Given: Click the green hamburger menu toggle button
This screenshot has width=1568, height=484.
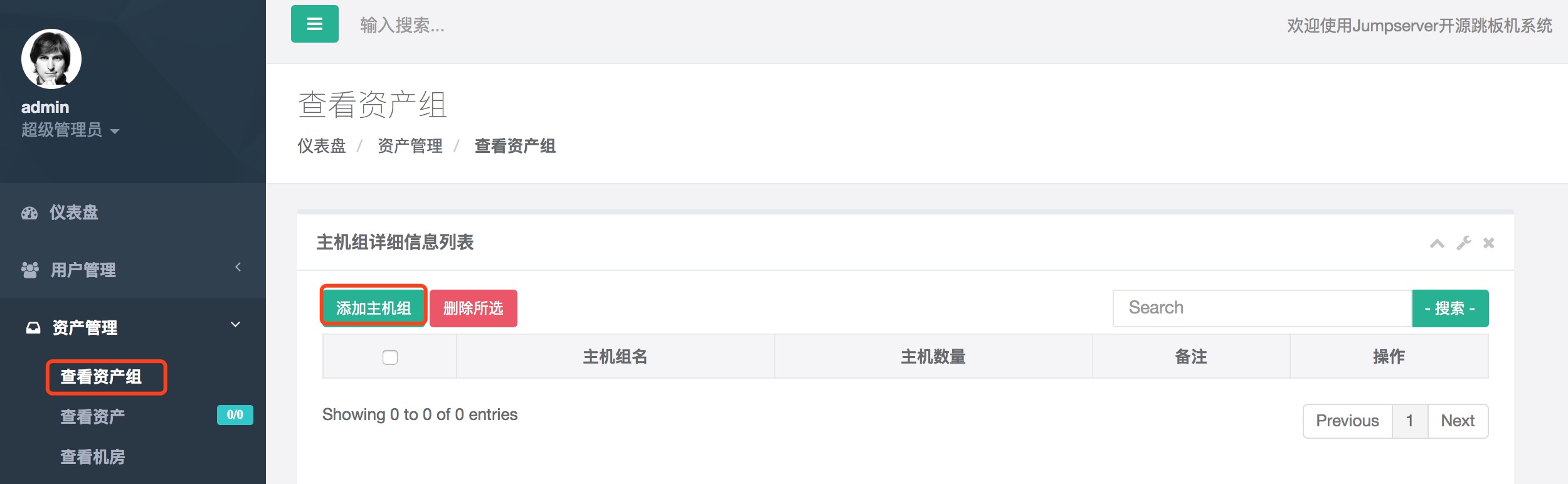Looking at the screenshot, I should (314, 24).
